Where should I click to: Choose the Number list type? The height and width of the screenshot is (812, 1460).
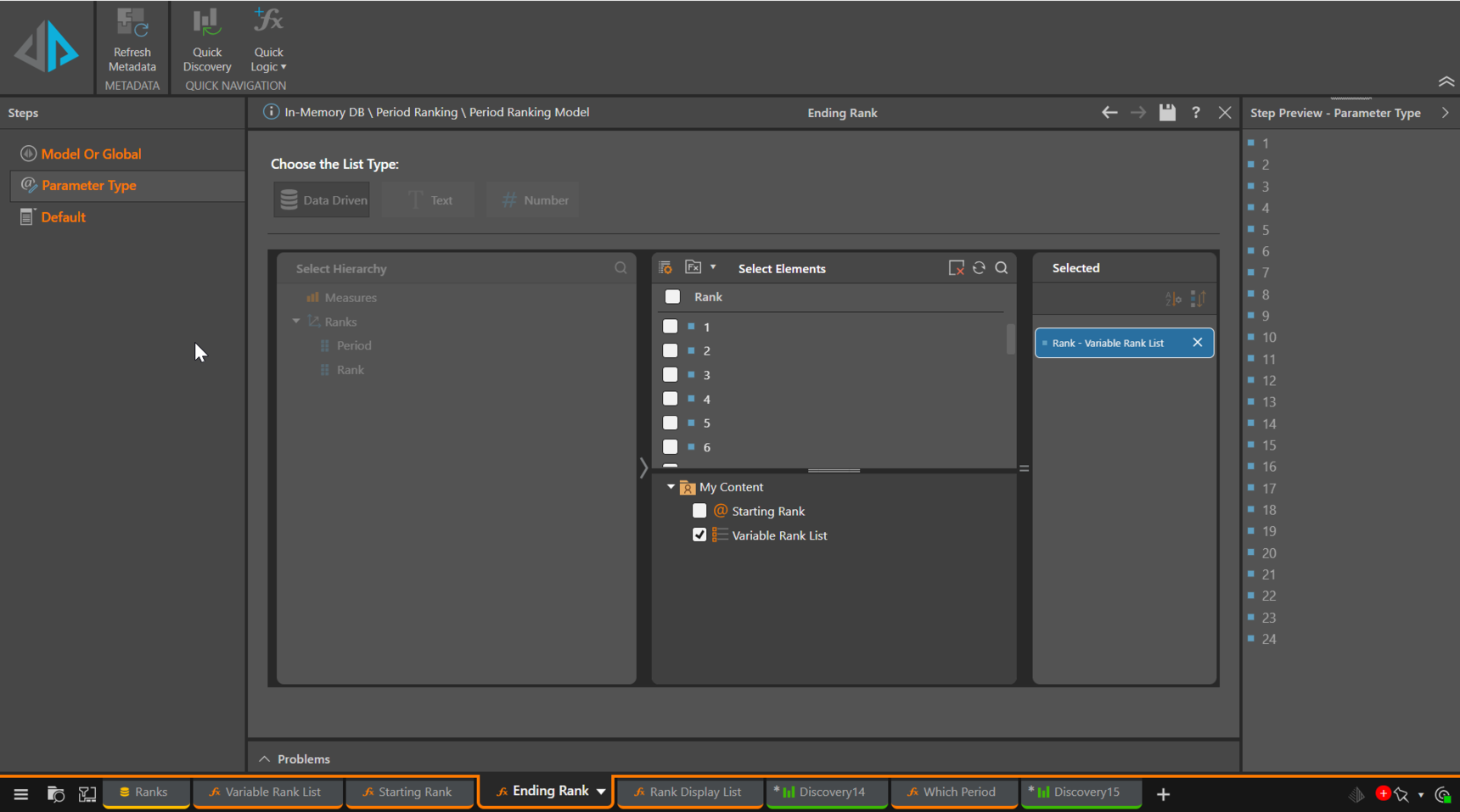(x=533, y=200)
